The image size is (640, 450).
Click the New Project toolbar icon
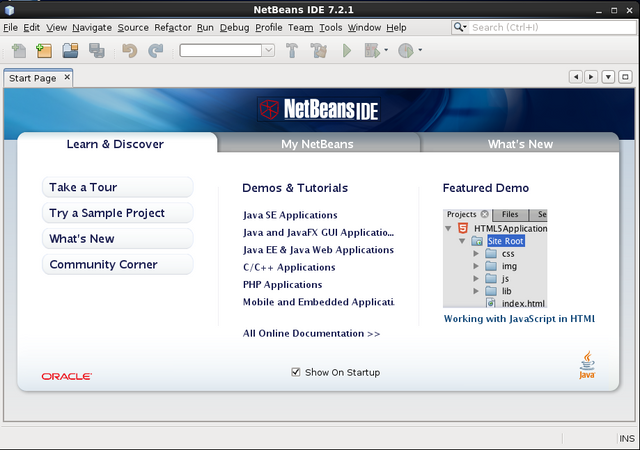[44, 50]
